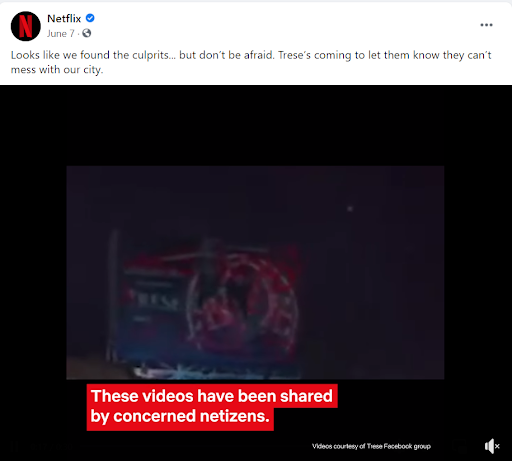Image resolution: width=512 pixels, height=461 pixels.
Task: Show the public audience globe icon
Action: pos(87,33)
